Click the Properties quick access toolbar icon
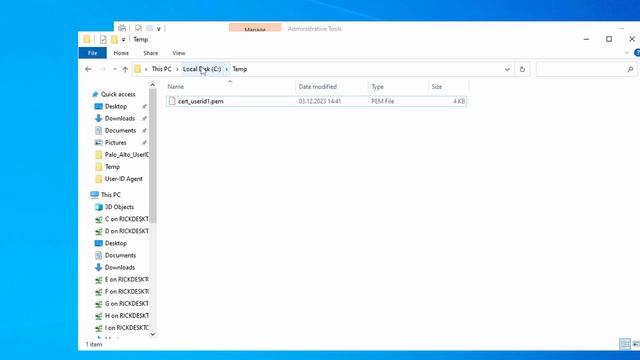640x360 pixels. 103,40
